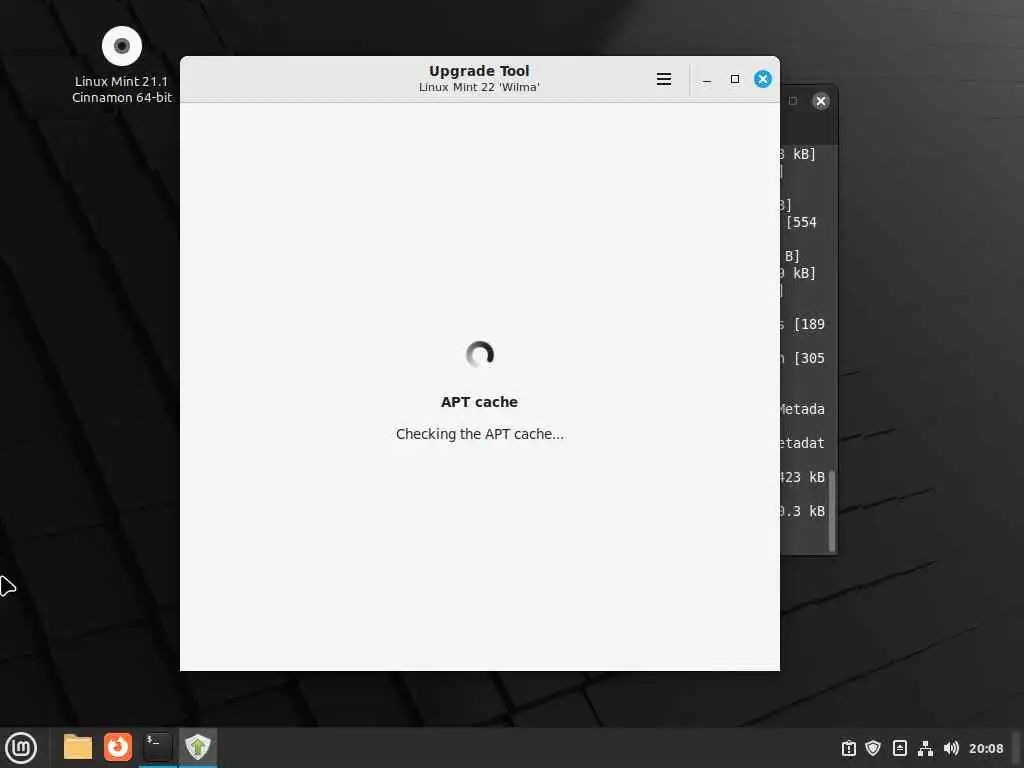Open the tray applet icon right of the shield

tap(899, 748)
